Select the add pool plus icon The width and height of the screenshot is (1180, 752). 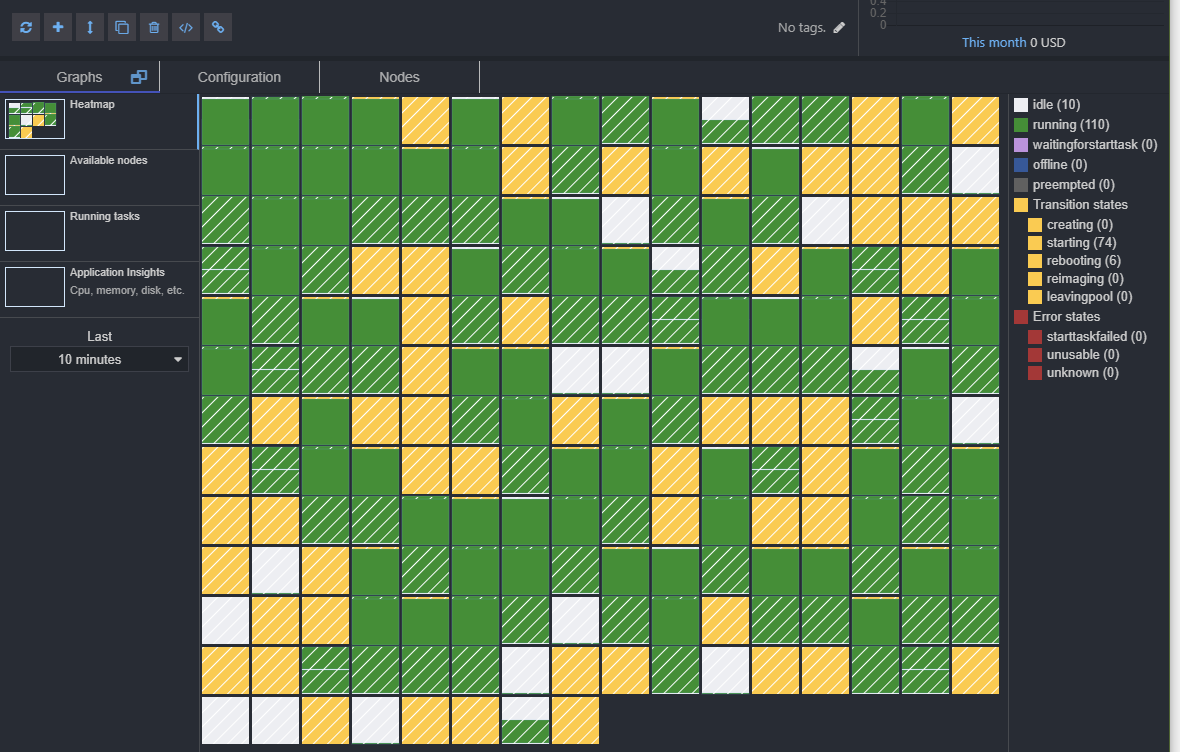[57, 27]
